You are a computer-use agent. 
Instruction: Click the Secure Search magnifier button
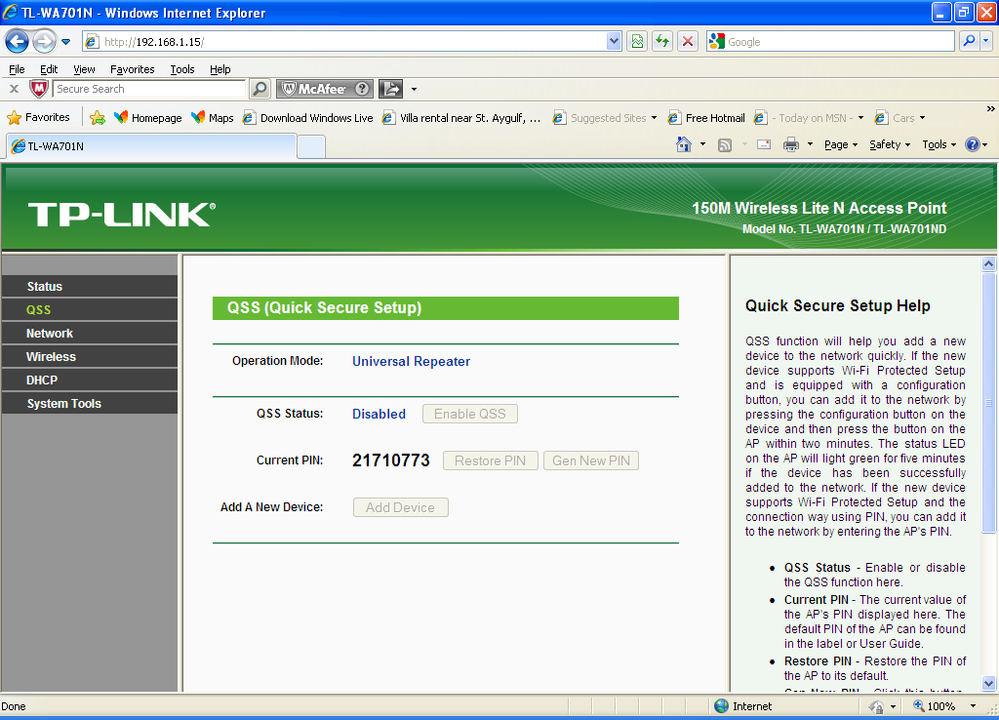click(x=259, y=89)
